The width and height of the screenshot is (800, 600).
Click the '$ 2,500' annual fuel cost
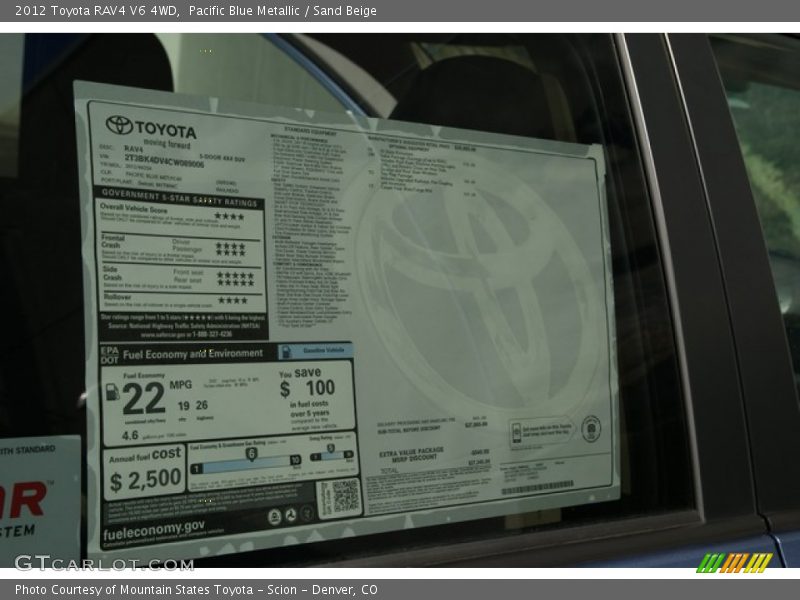tap(146, 481)
